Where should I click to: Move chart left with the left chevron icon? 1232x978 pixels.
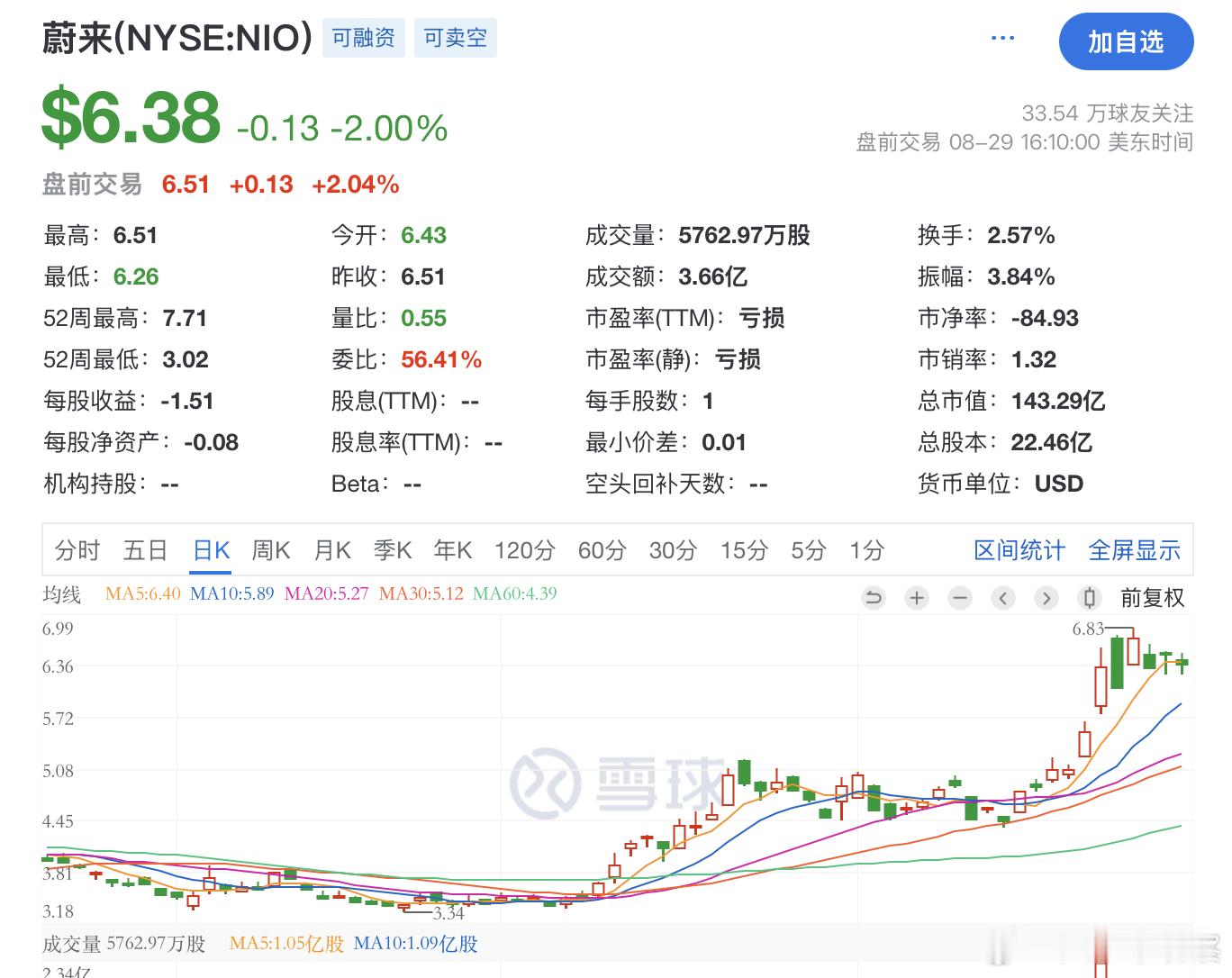[1003, 598]
